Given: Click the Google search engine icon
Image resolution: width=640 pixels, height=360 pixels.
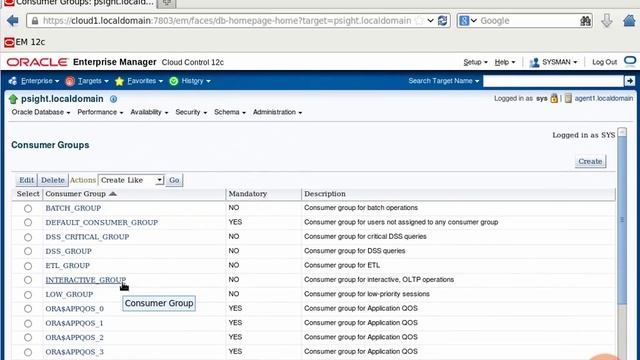Looking at the screenshot, I should (x=464, y=20).
